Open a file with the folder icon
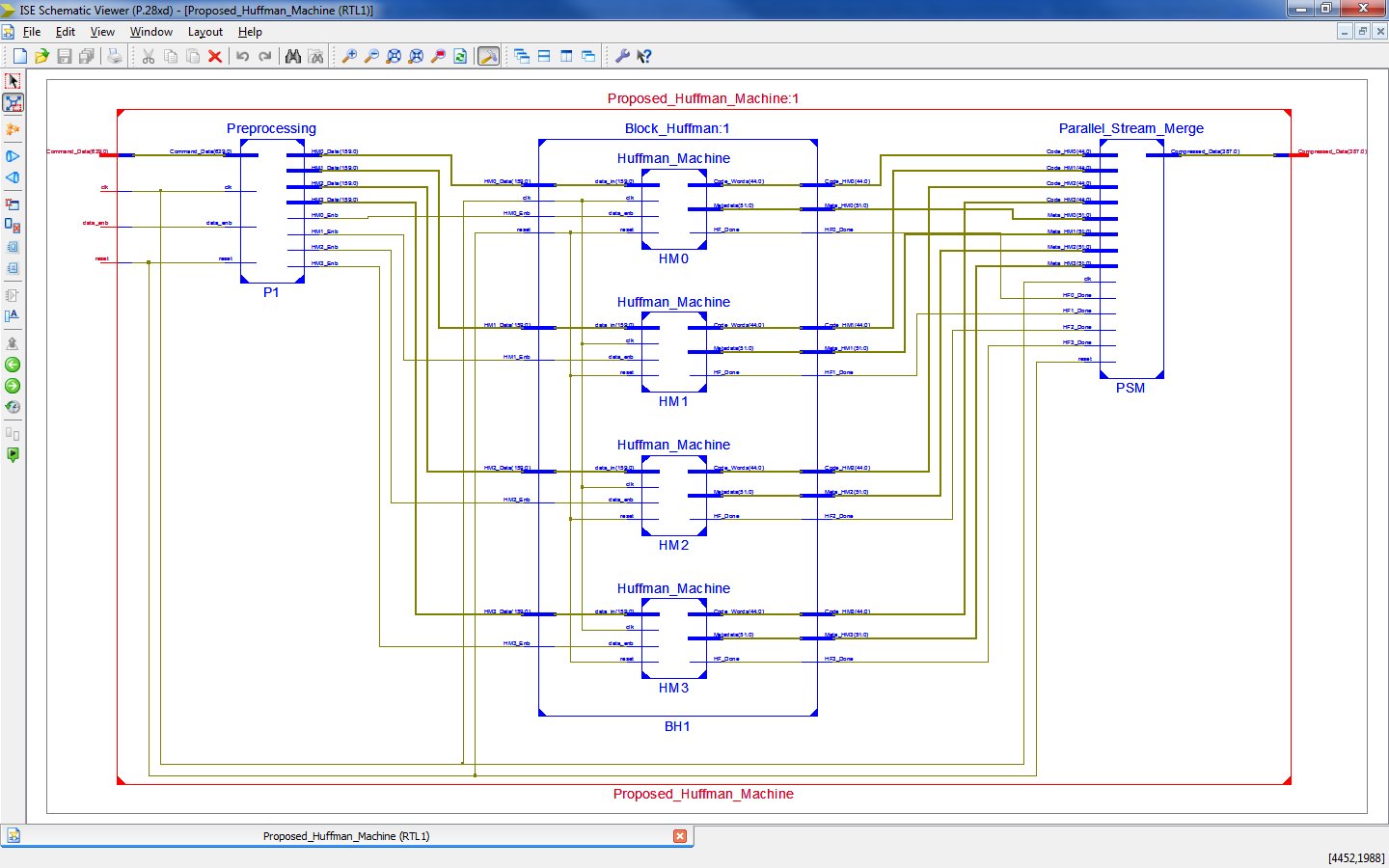 41,56
